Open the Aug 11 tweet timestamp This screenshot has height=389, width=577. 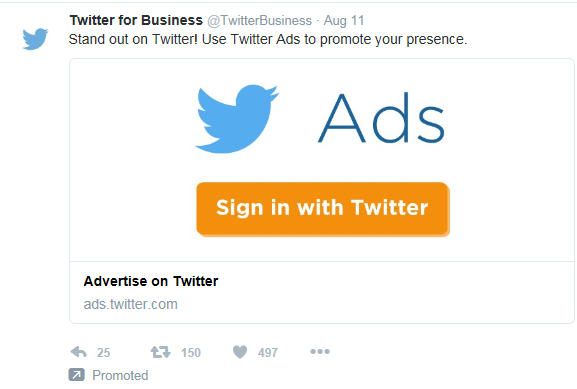[x=344, y=21]
